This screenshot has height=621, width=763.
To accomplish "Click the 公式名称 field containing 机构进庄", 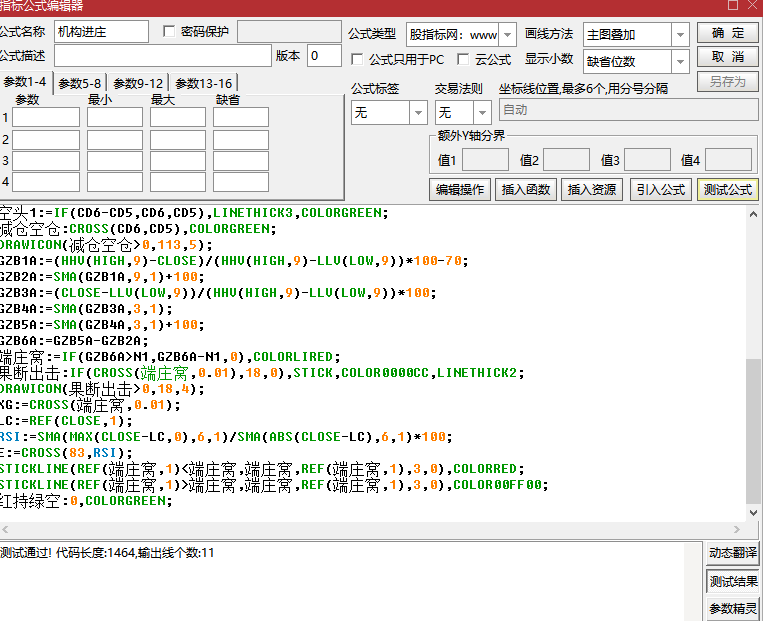I will 101,32.
